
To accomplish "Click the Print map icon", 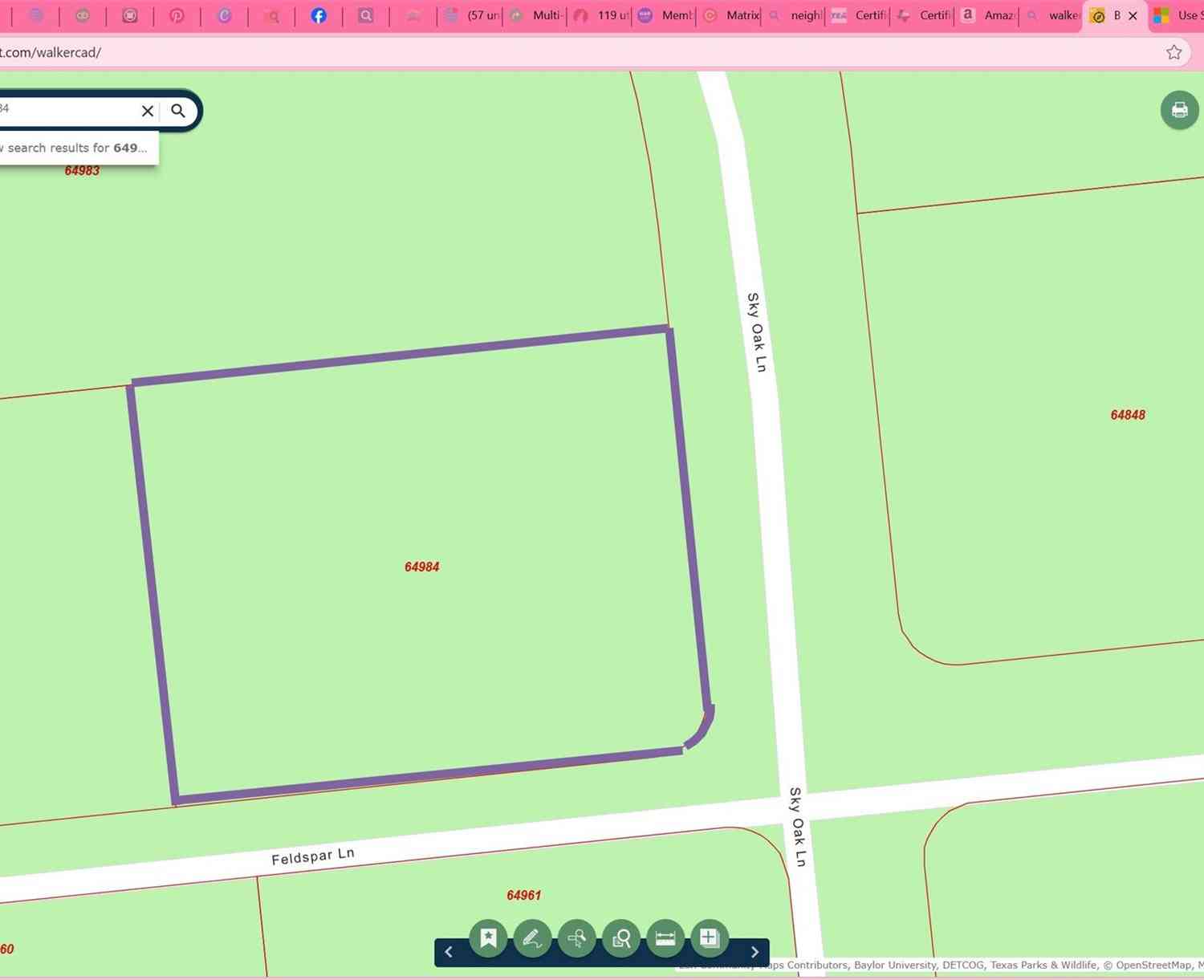I will [x=1180, y=110].
